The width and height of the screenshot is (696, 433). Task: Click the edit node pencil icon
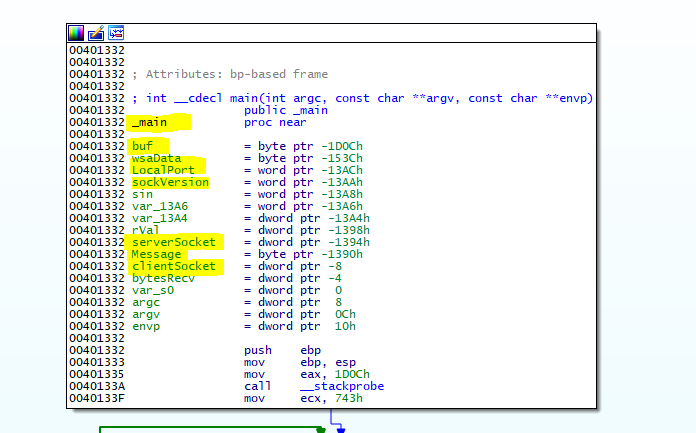96,33
